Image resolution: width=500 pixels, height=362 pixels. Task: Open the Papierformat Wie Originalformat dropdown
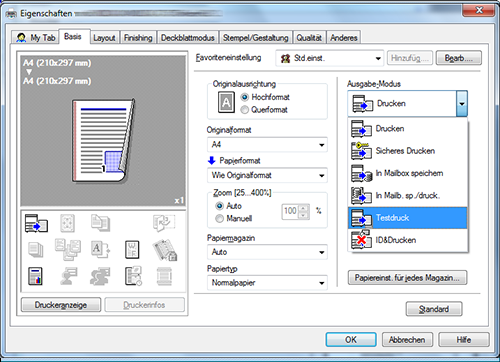(267, 175)
